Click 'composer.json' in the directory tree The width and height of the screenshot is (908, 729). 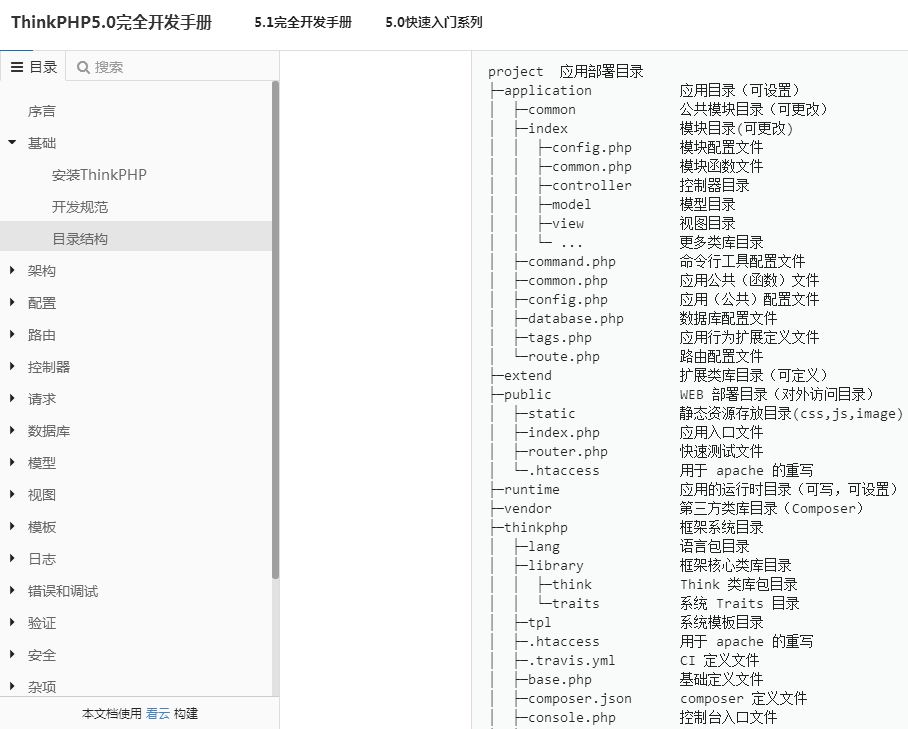[x=580, y=699]
